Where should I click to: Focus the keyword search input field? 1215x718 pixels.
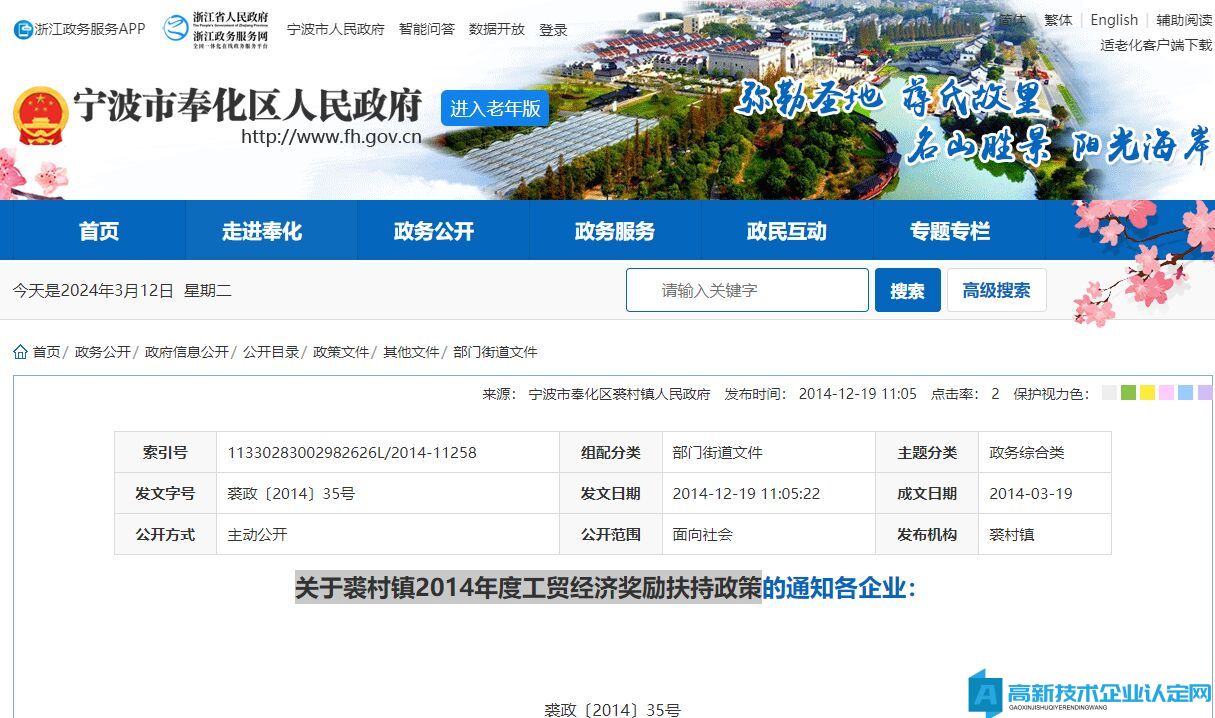747,291
